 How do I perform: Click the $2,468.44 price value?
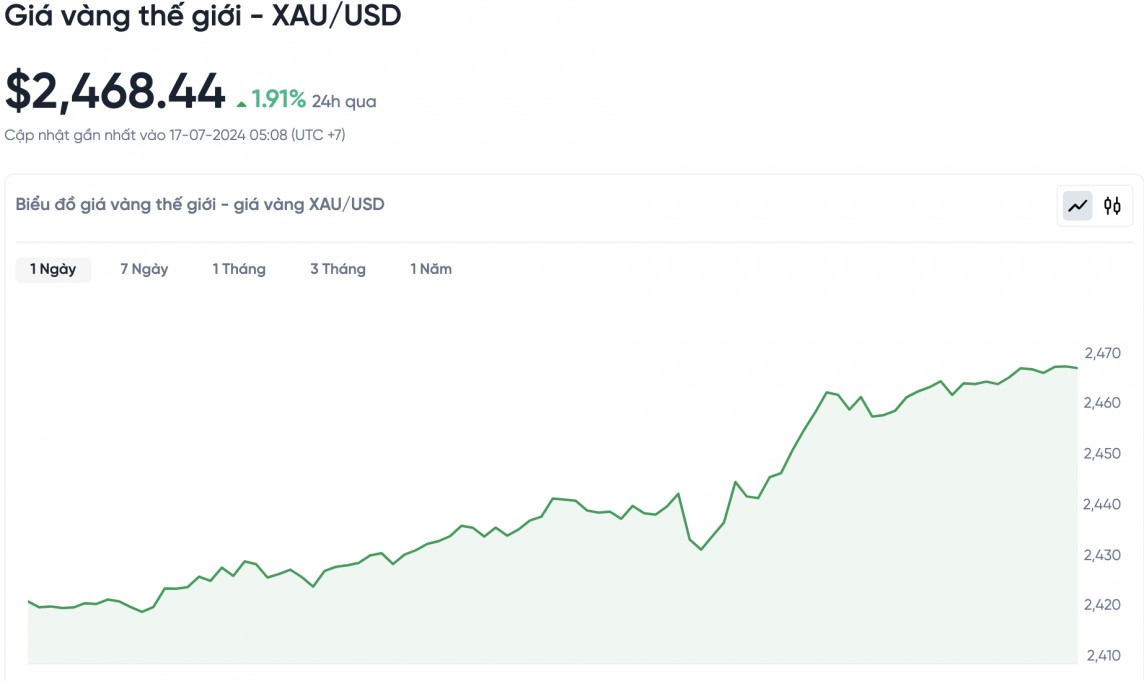pyautogui.click(x=116, y=92)
